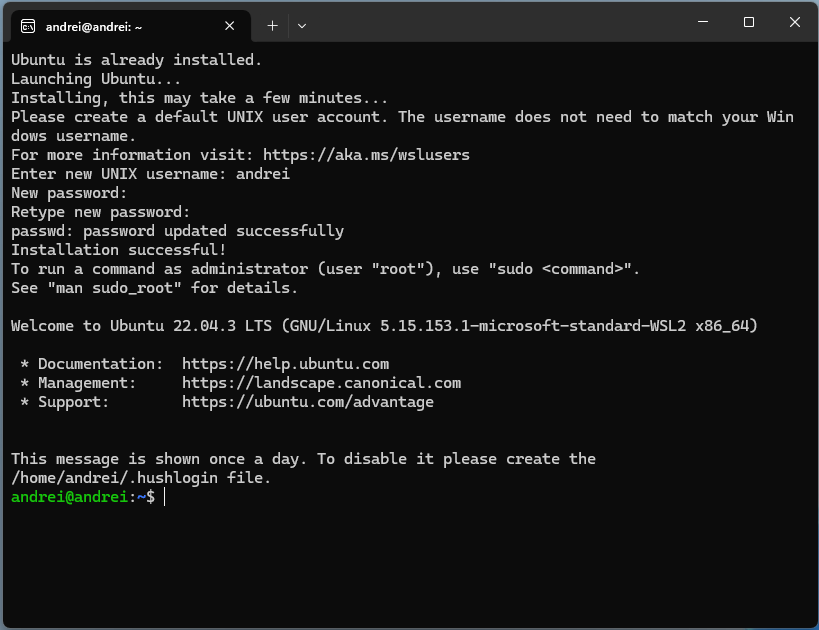Click 'passwd: password updated successfully' line

[x=178, y=231]
